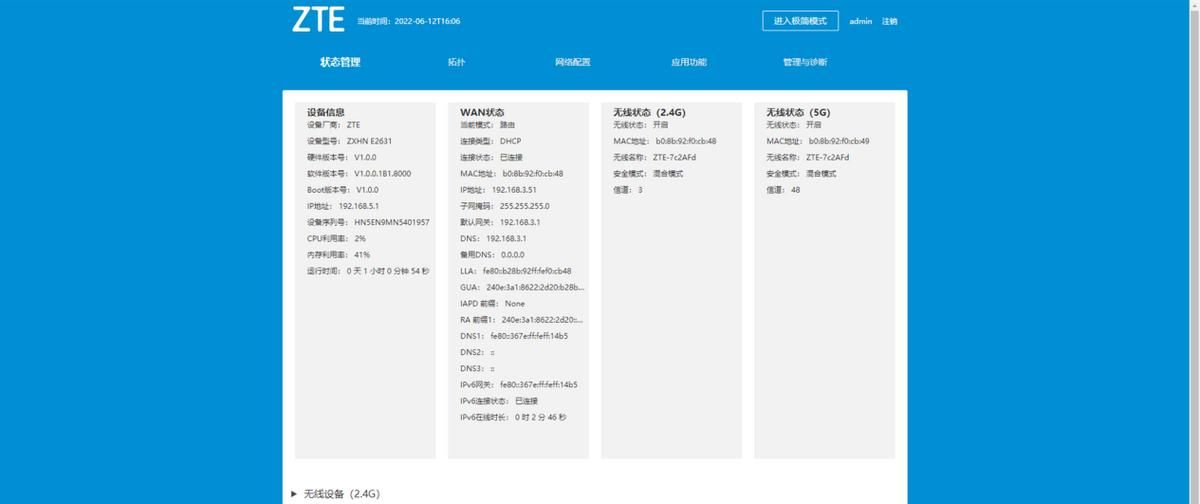Click the 连接类型 DHCP row
Image resolution: width=1200 pixels, height=504 pixels.
(x=491, y=141)
